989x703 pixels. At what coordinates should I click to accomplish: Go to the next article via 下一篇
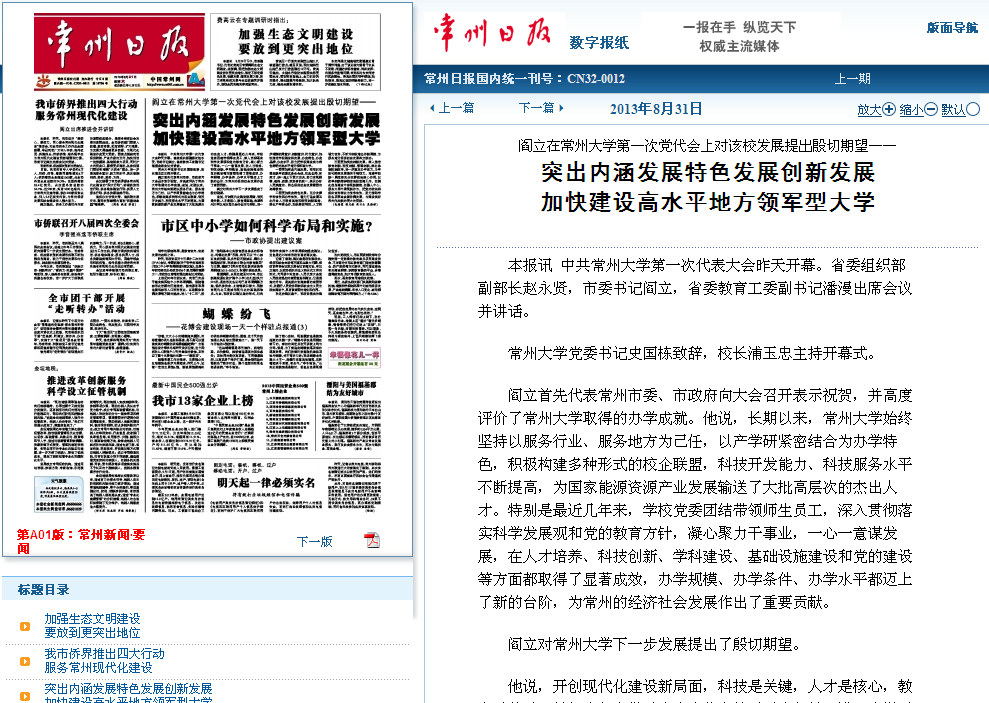541,108
